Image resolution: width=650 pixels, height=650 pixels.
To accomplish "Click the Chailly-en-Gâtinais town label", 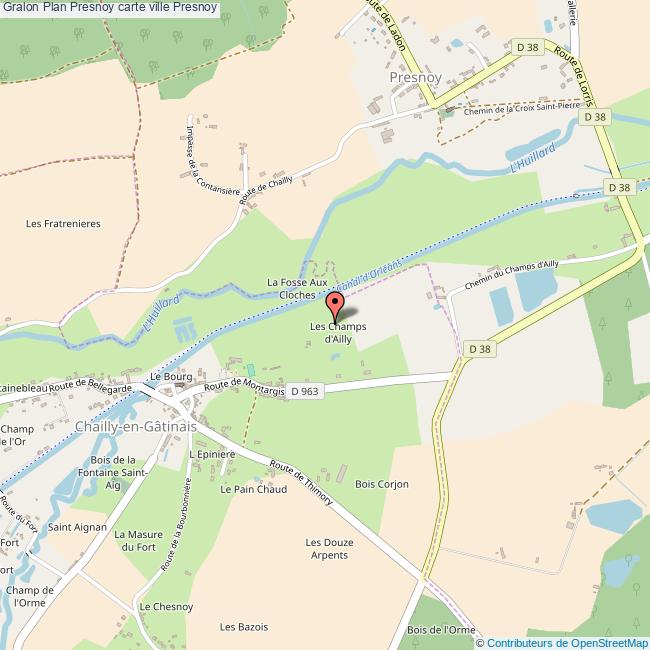I will pos(136,427).
